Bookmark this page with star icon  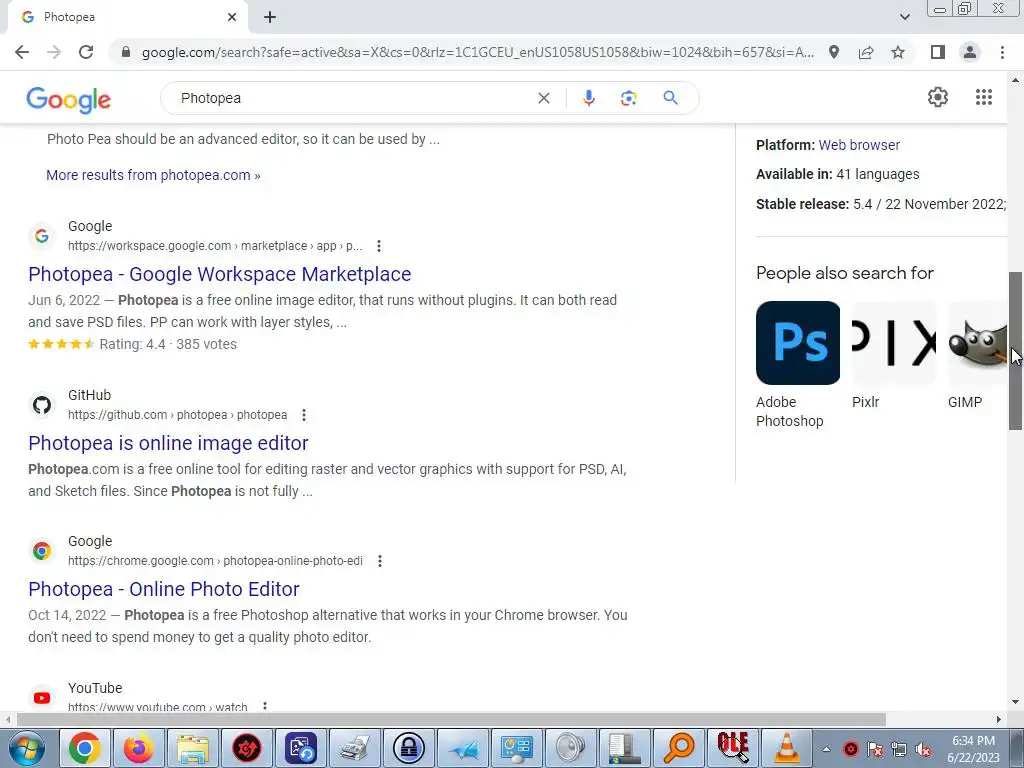point(898,52)
